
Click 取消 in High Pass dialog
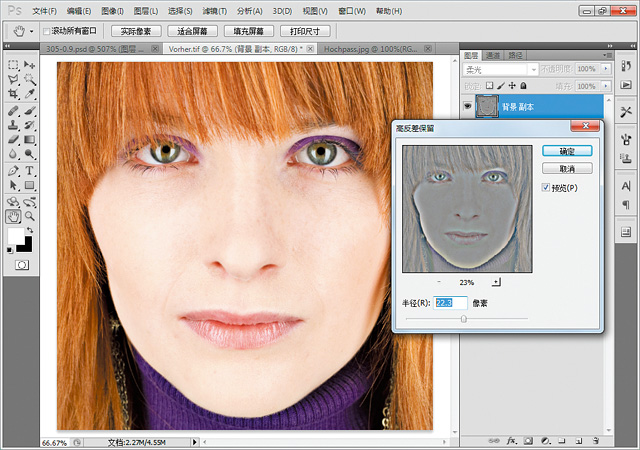[567, 168]
